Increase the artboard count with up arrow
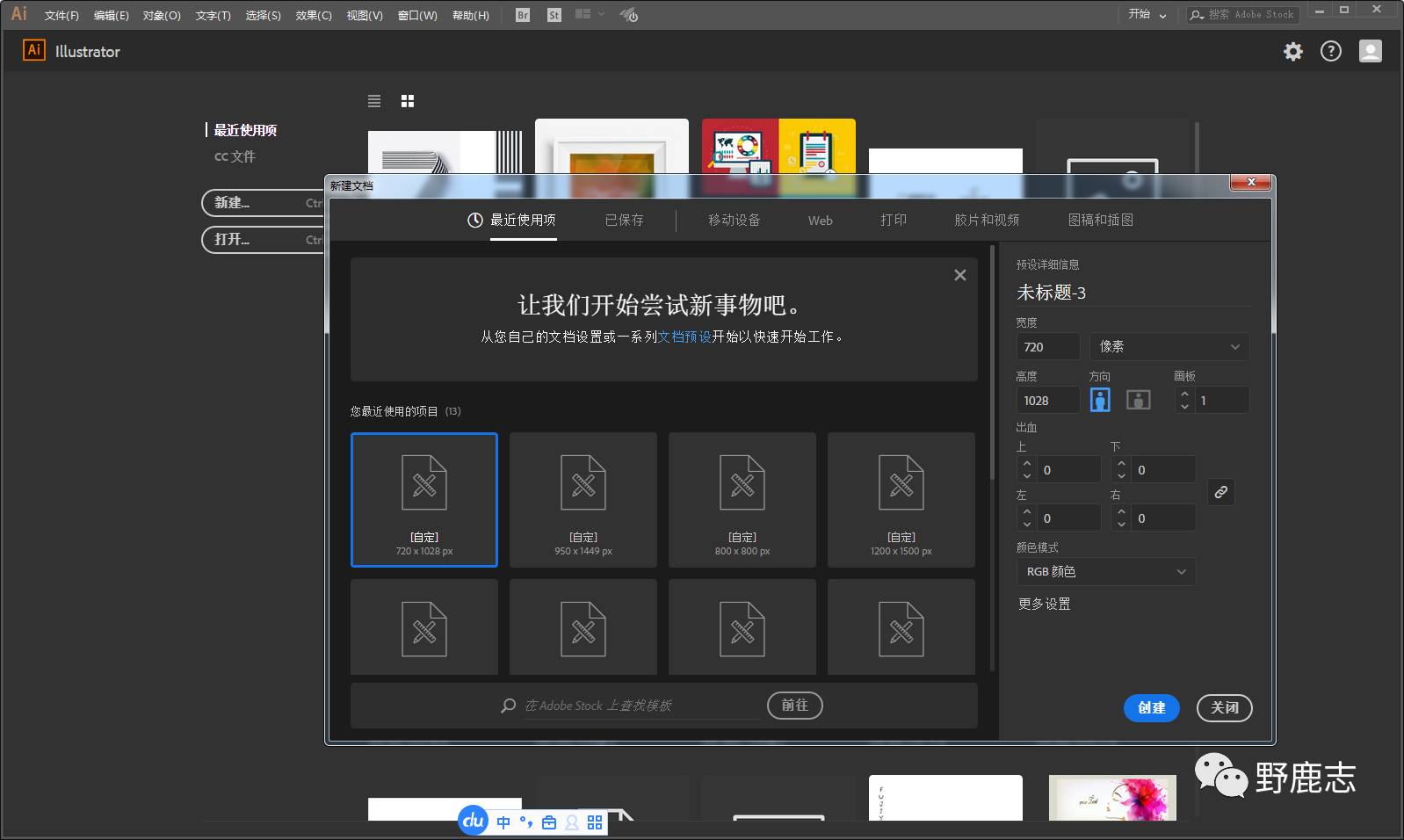Image resolution: width=1404 pixels, height=840 pixels. pos(1184,395)
